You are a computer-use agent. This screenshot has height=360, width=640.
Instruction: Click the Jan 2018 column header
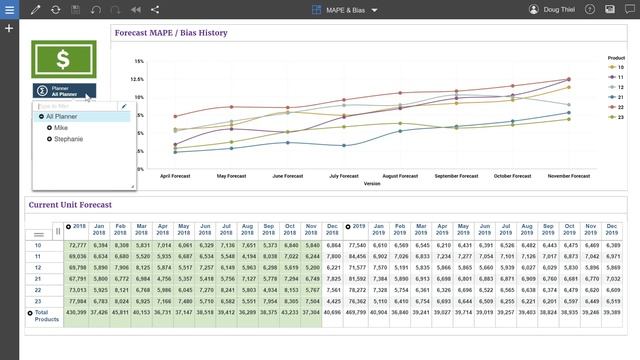point(99,229)
